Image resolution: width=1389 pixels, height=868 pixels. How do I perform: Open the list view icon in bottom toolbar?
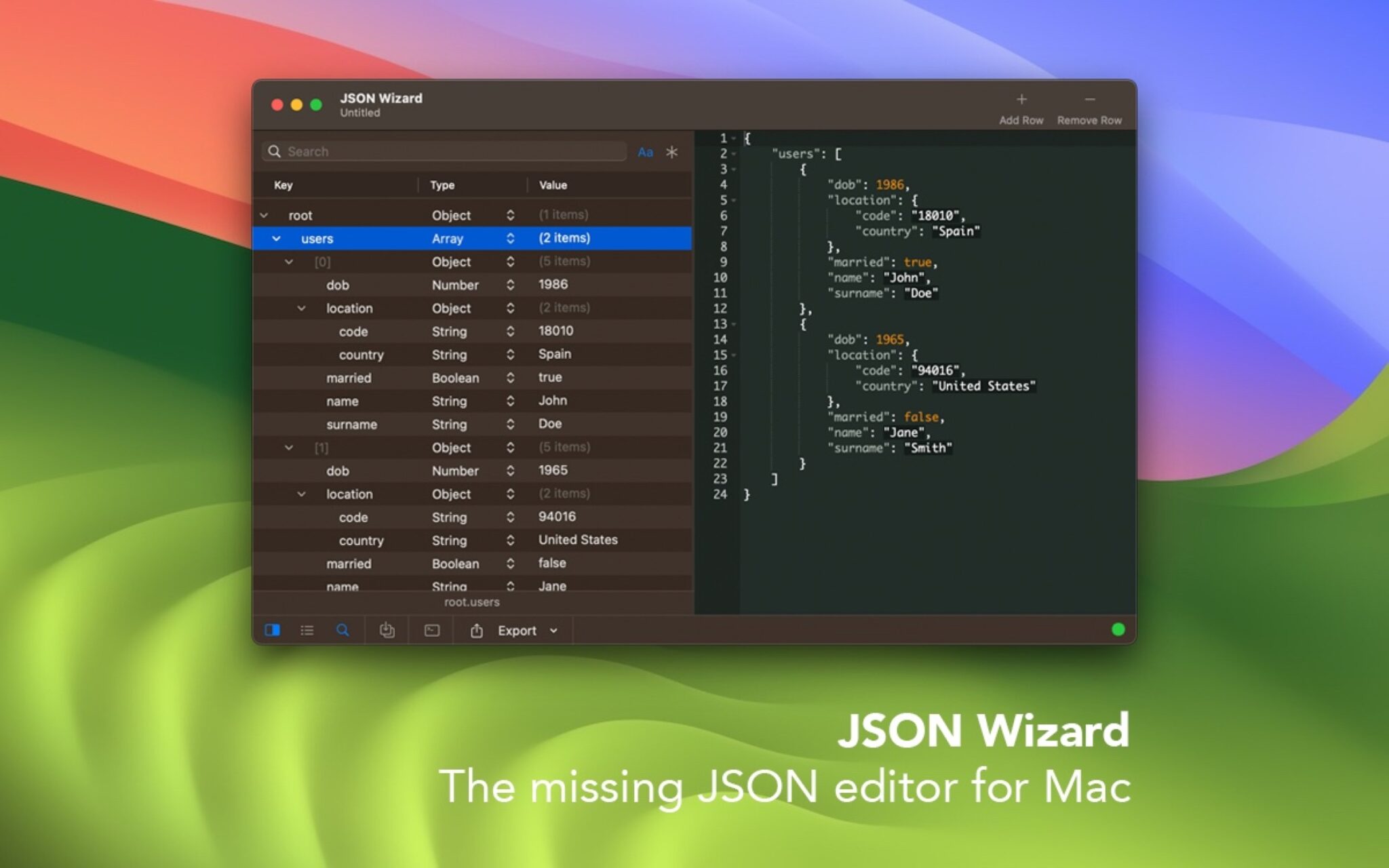pos(307,630)
